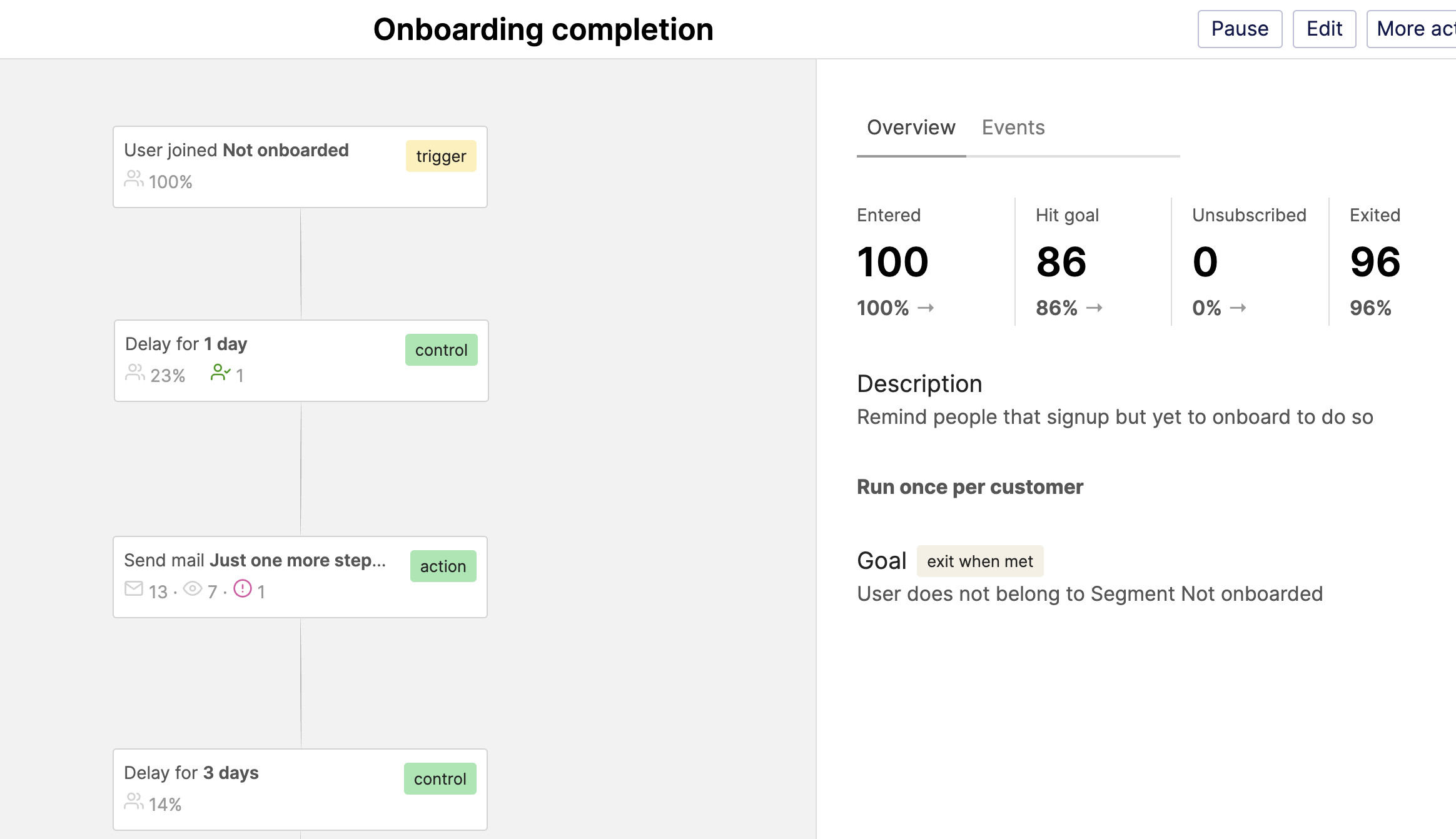Open the More actions dropdown
The height and width of the screenshot is (839, 1456).
(1412, 29)
